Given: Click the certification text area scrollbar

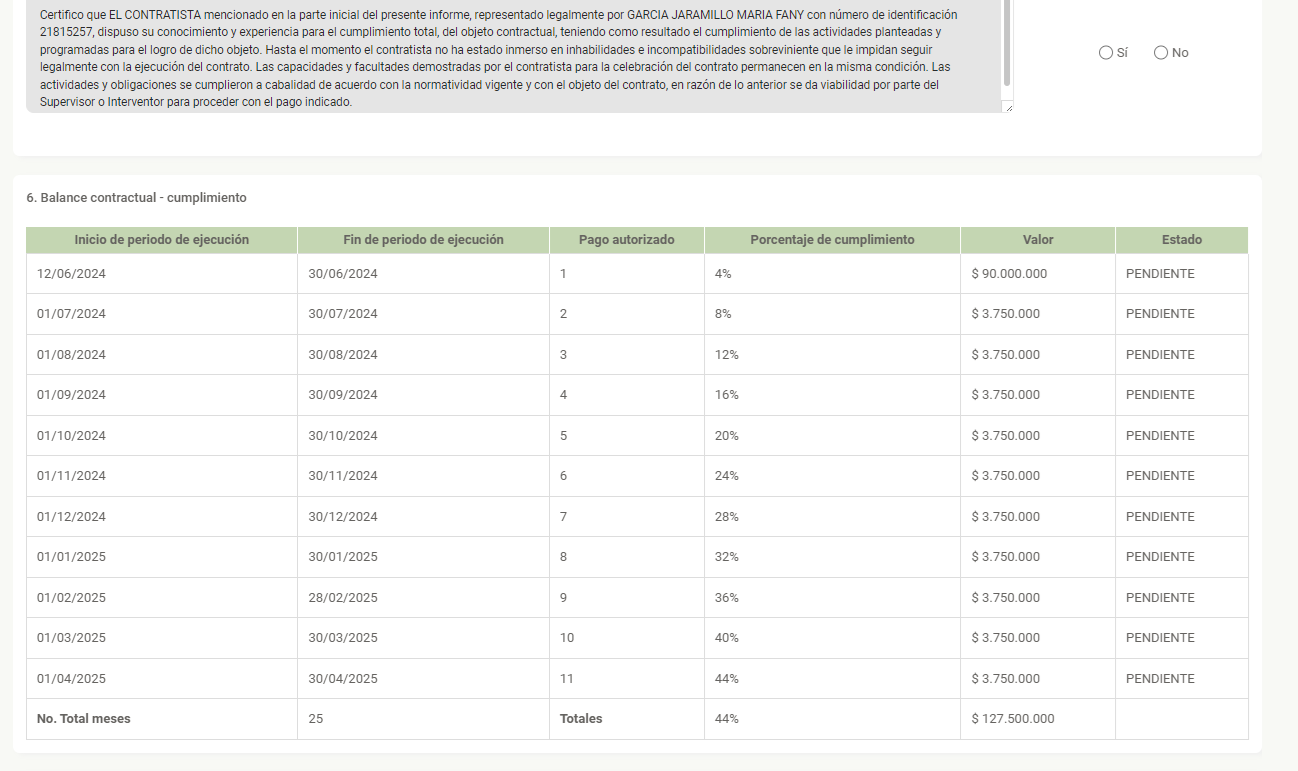Looking at the screenshot, I should [x=1007, y=44].
